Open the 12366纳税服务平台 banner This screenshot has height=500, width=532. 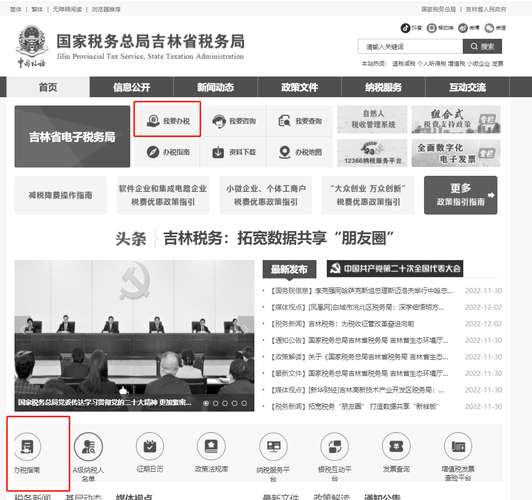pos(372,153)
